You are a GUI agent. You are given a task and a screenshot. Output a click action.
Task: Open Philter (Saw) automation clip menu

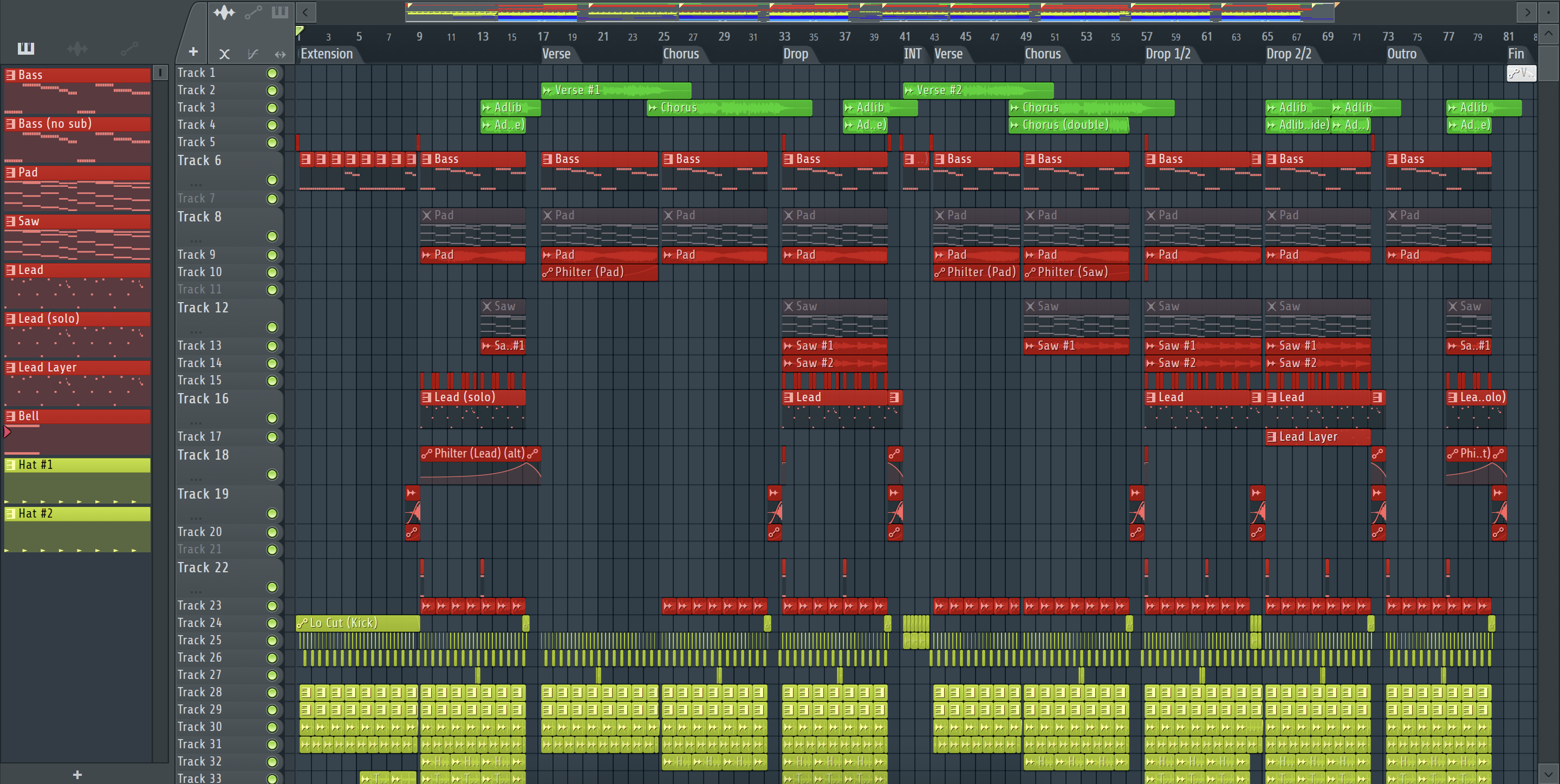tap(1030, 272)
